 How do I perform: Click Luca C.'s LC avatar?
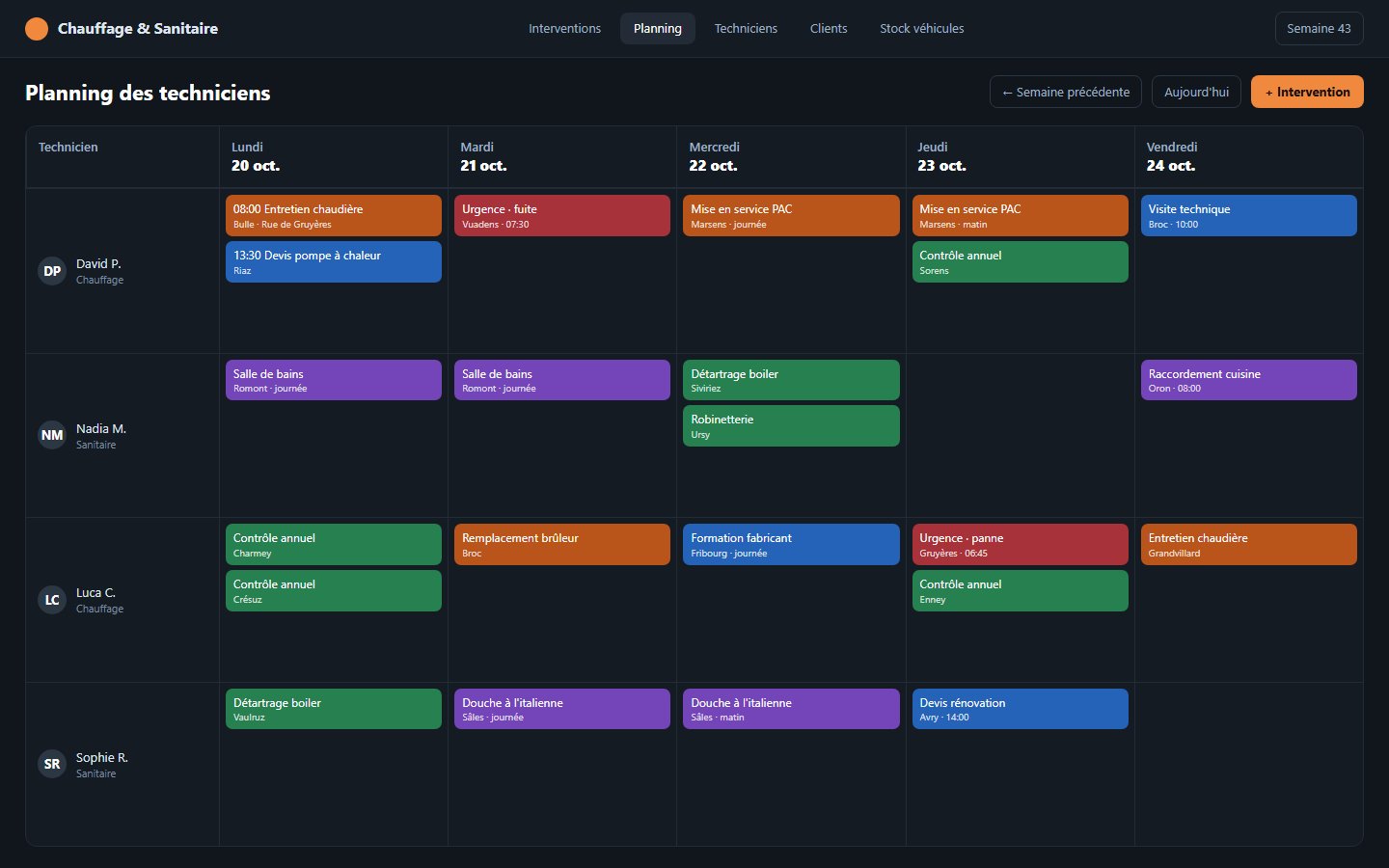click(52, 600)
